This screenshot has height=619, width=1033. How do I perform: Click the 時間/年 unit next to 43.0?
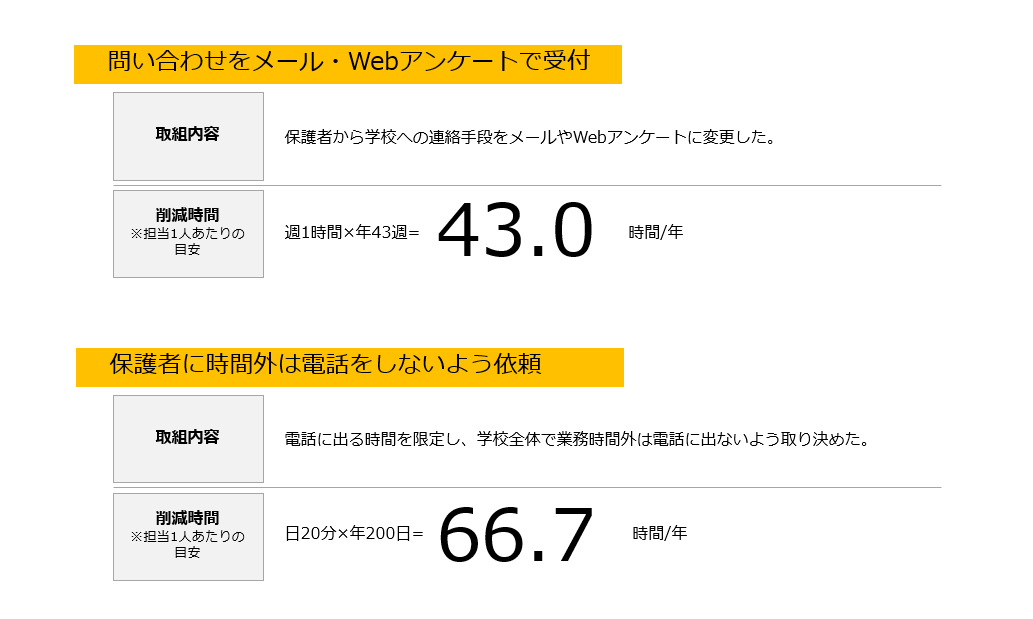pos(656,233)
